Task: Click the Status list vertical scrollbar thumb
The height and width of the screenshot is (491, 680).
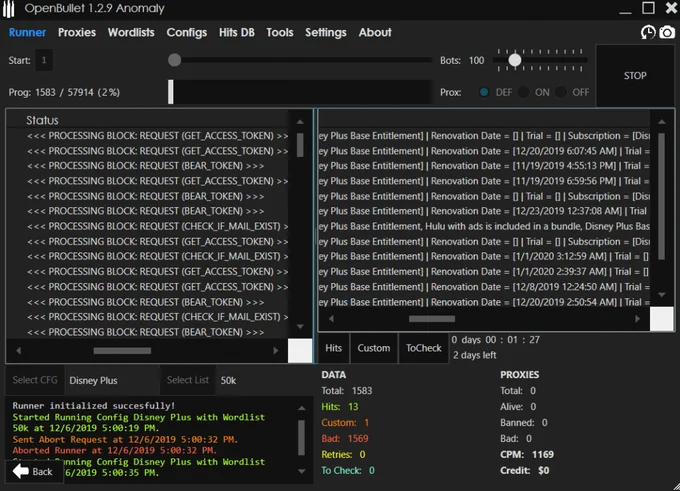Action: point(300,145)
